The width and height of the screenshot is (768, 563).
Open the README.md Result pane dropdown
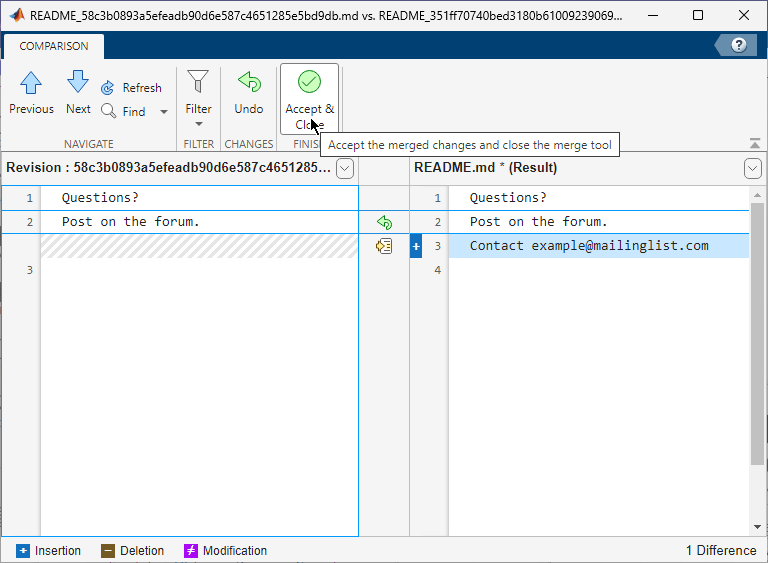point(753,168)
